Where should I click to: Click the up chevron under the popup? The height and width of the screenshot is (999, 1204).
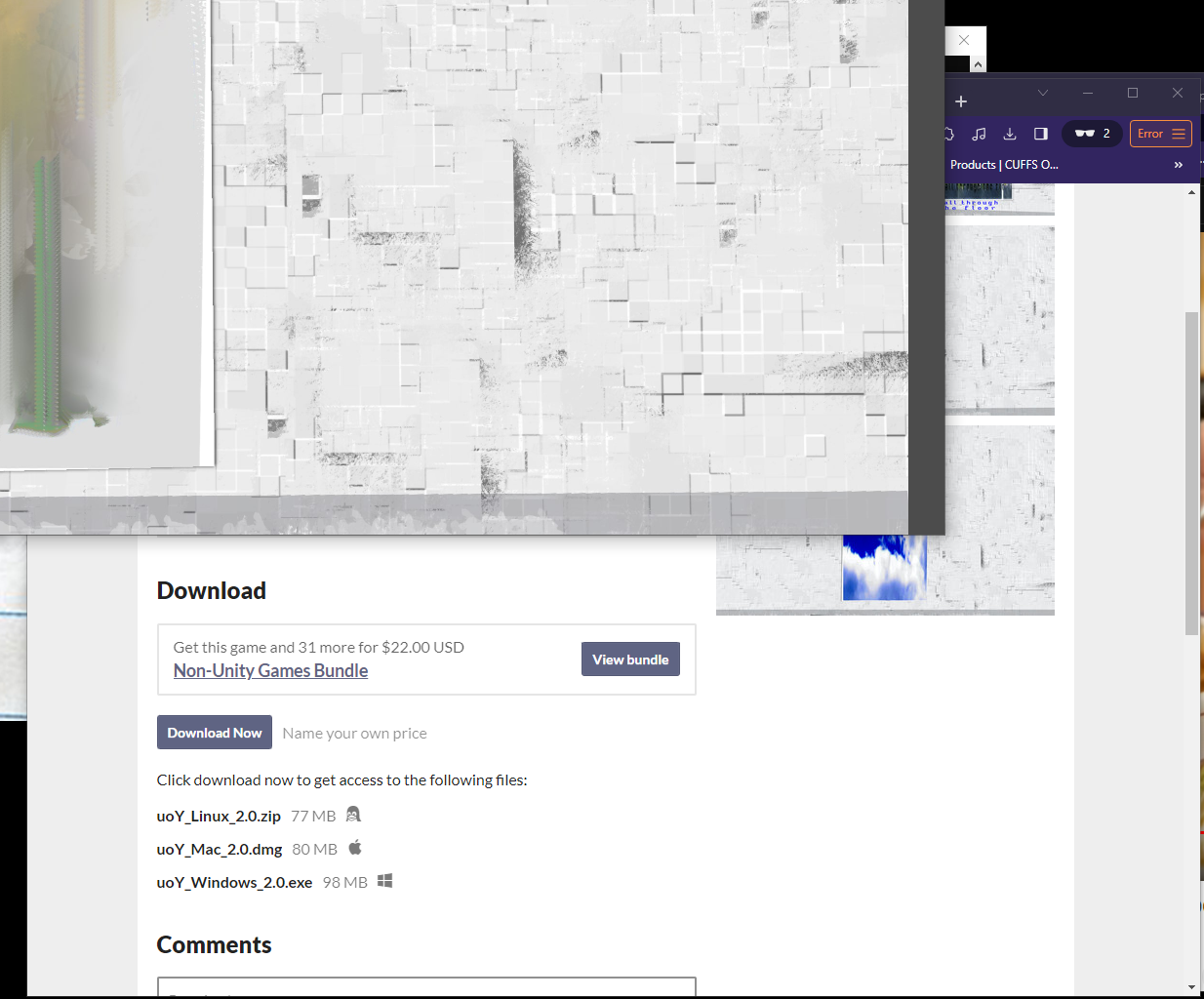[x=978, y=65]
